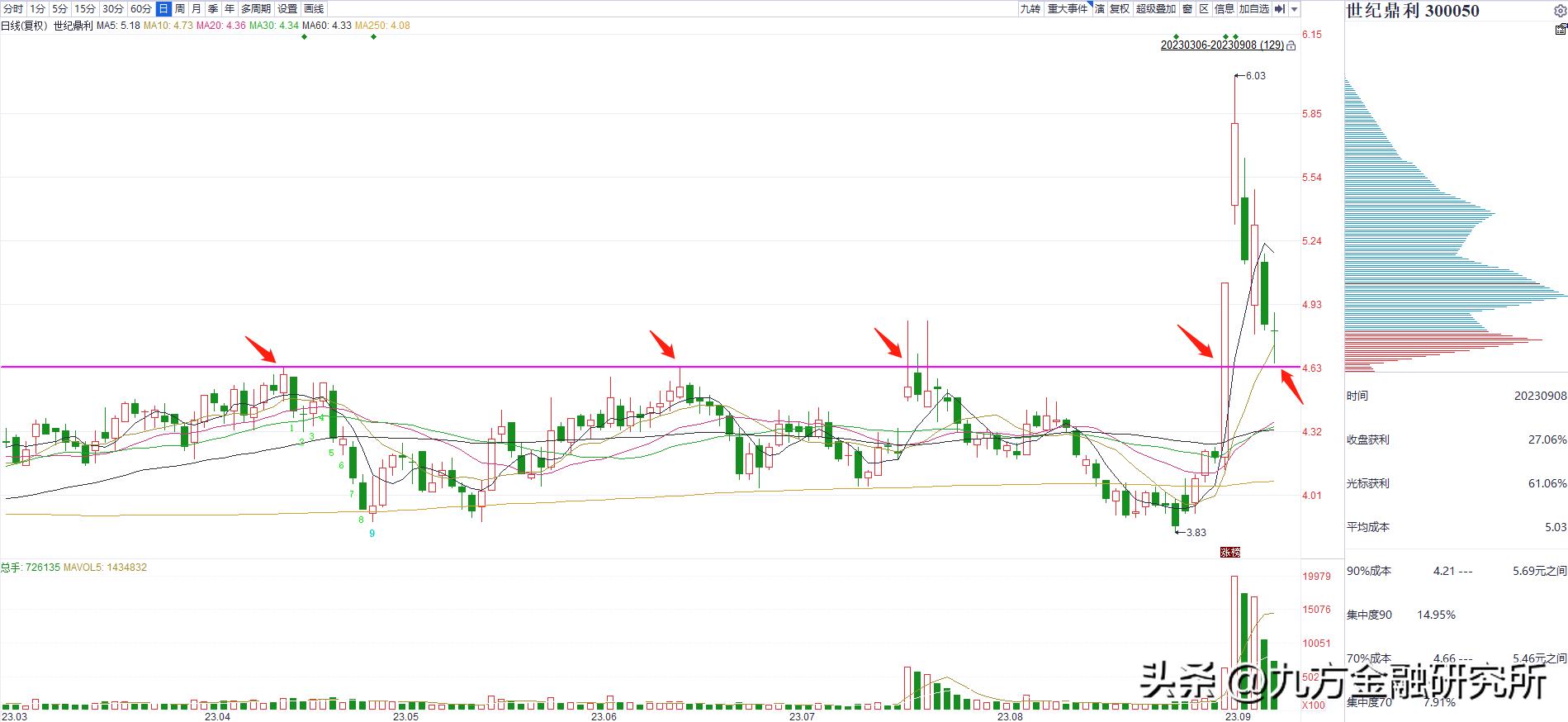Click the 日线(复权) chart type label
Viewport: 1568px width, 722px height.
click(25, 26)
